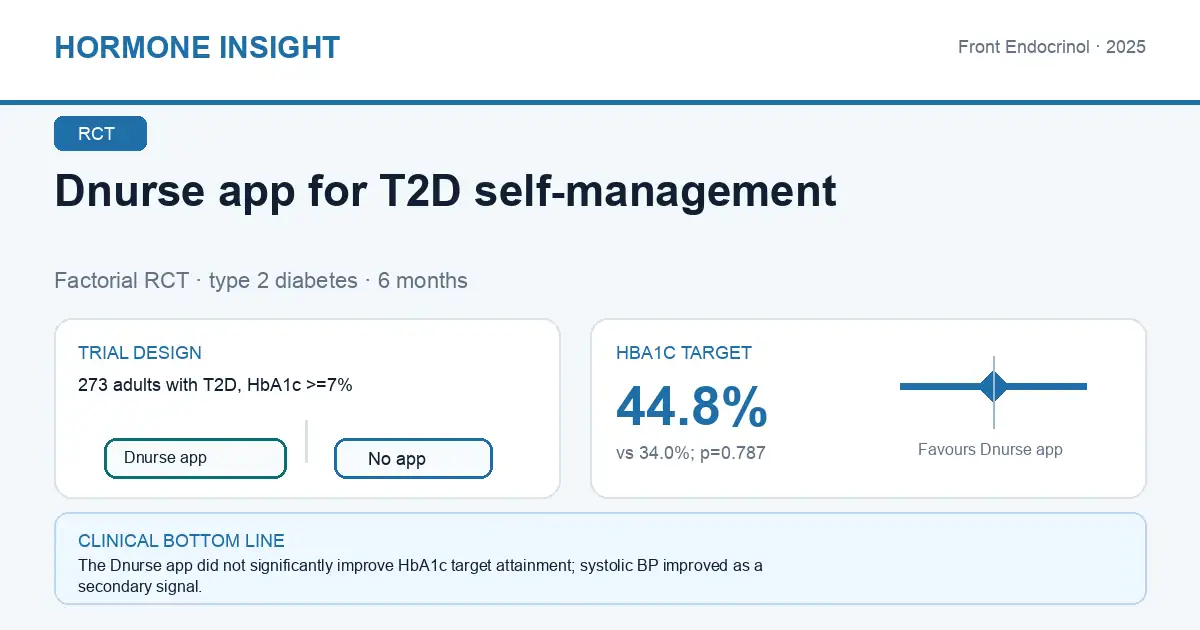Open the Front Endocrinol 2025 citation
This screenshot has height=630, width=1200.
click(x=1052, y=47)
